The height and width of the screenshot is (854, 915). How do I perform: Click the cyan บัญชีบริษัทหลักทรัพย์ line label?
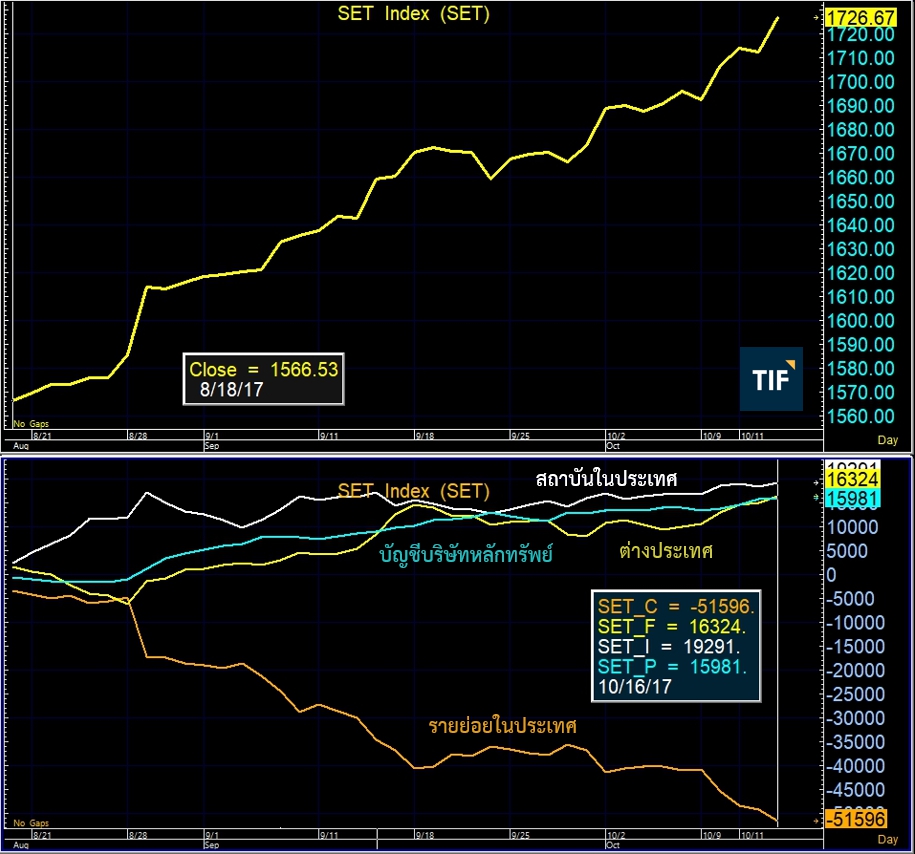[466, 553]
